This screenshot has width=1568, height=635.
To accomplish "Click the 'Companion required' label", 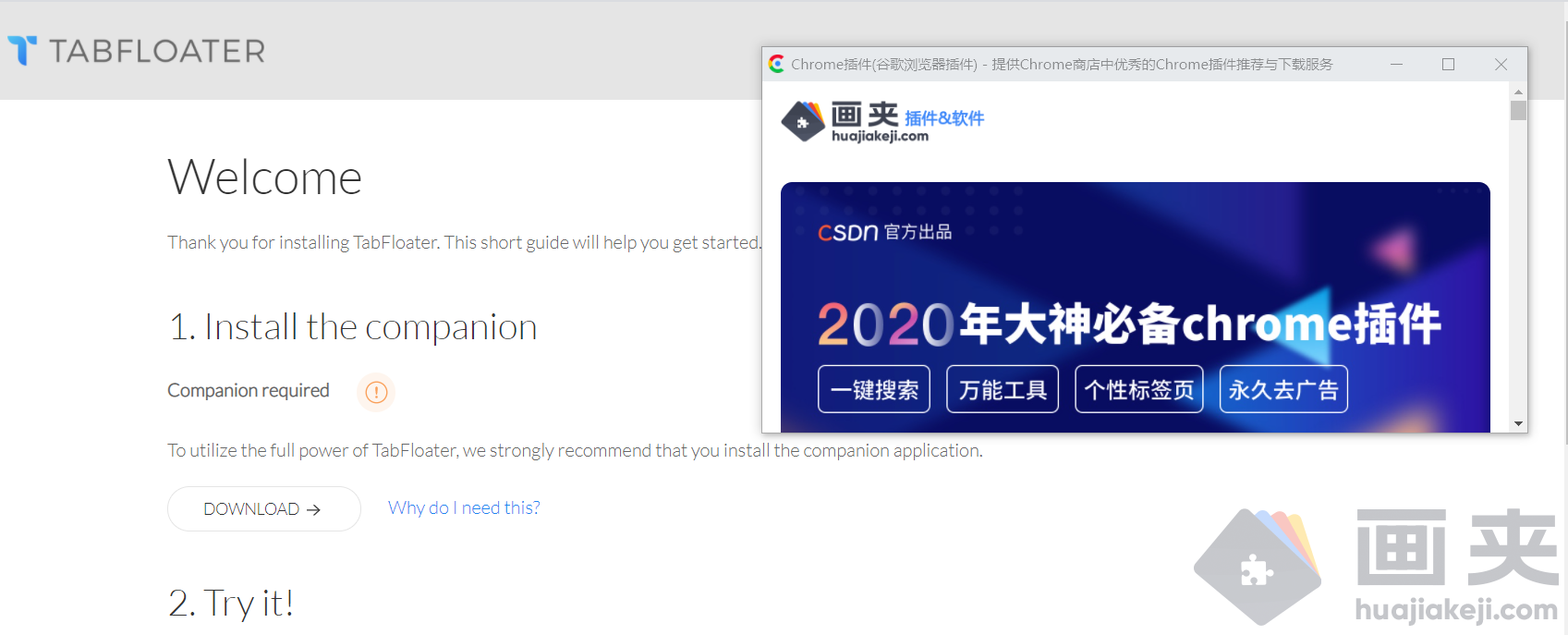I will pos(249,391).
